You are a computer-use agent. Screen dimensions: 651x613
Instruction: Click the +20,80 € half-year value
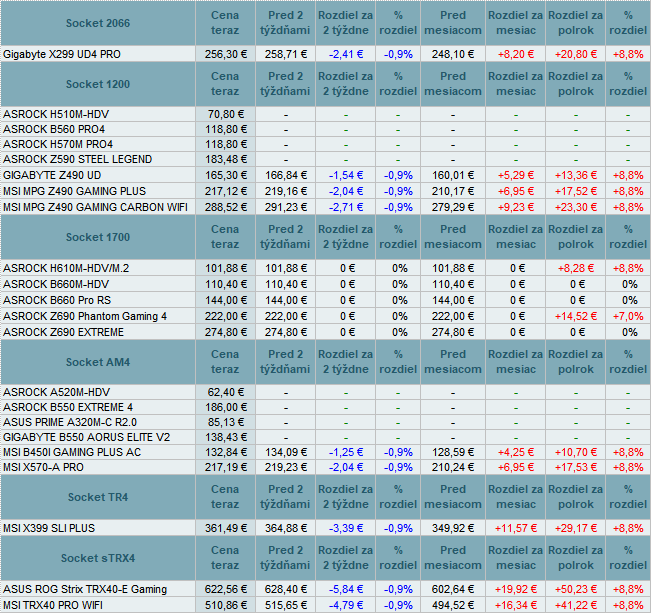(575, 54)
